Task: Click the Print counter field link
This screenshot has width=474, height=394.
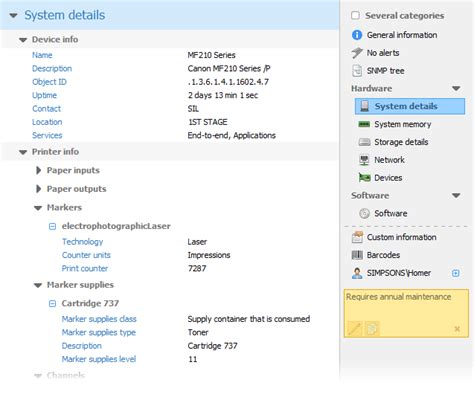Action: (85, 268)
